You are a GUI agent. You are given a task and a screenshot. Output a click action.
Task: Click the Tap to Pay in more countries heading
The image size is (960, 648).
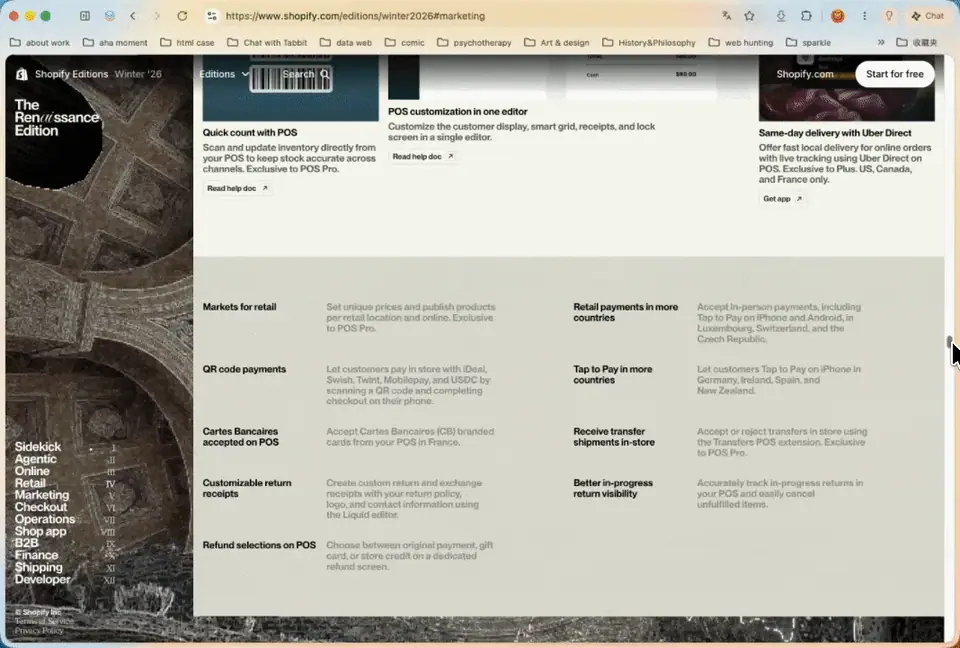[x=613, y=375]
